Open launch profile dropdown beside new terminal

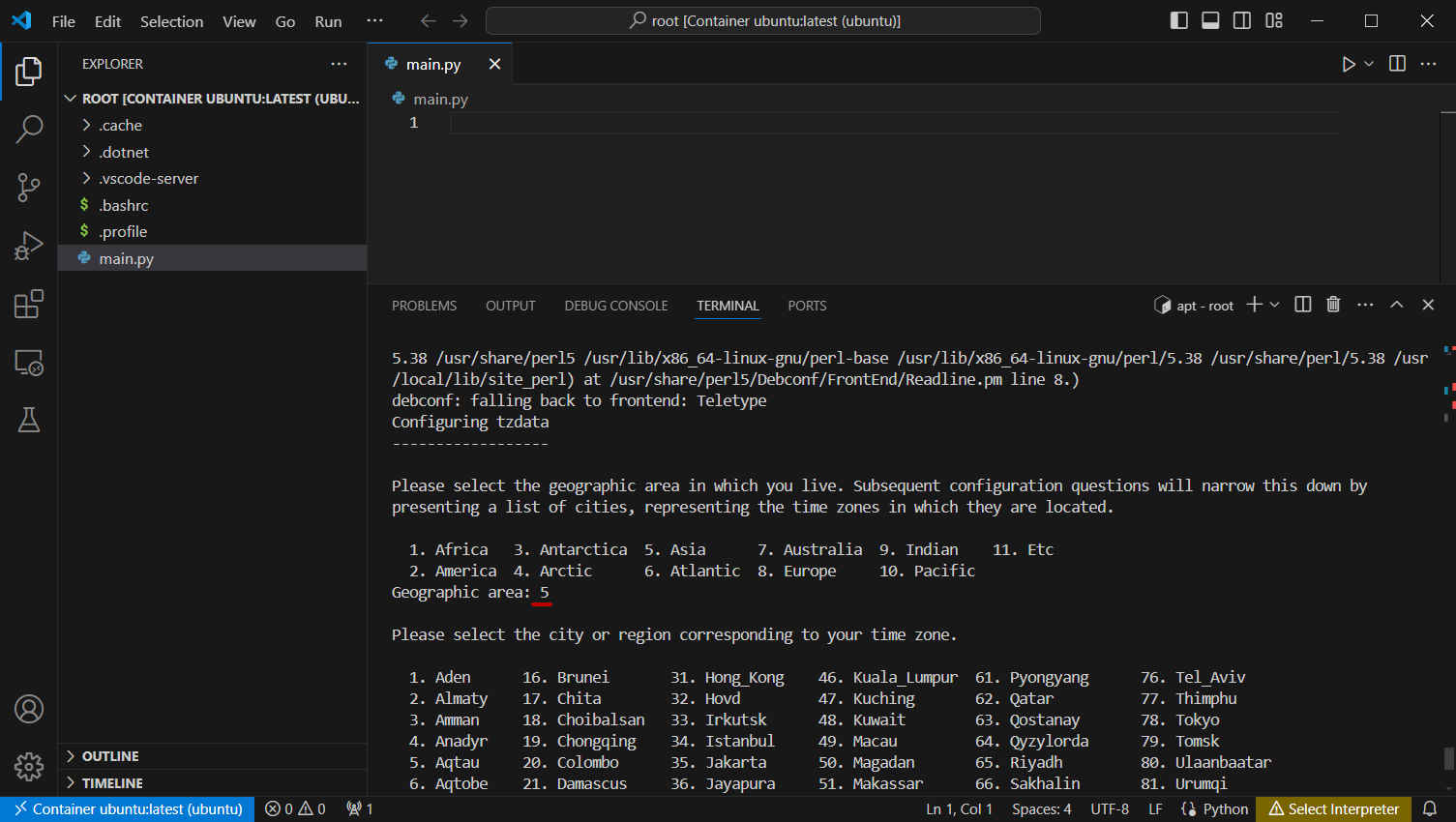point(1275,305)
